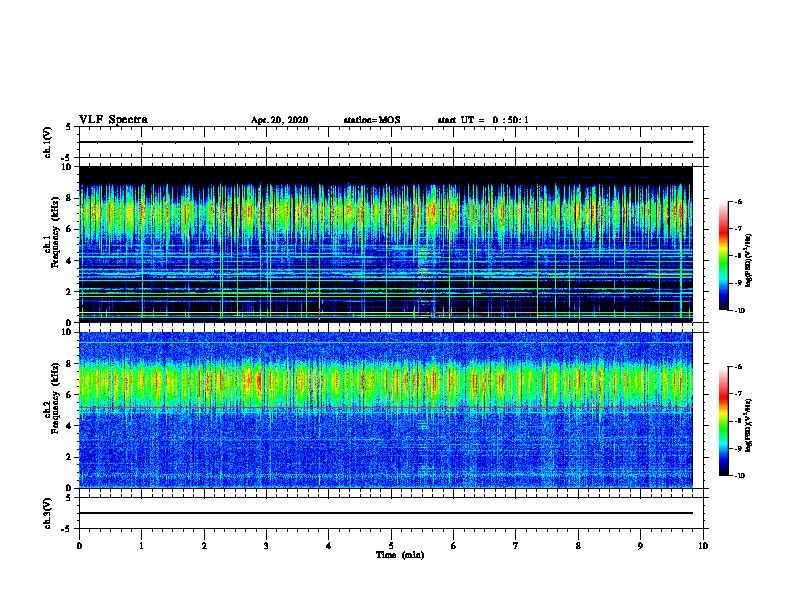Click time axis tick label "7"
The image size is (792, 612).
point(516,546)
